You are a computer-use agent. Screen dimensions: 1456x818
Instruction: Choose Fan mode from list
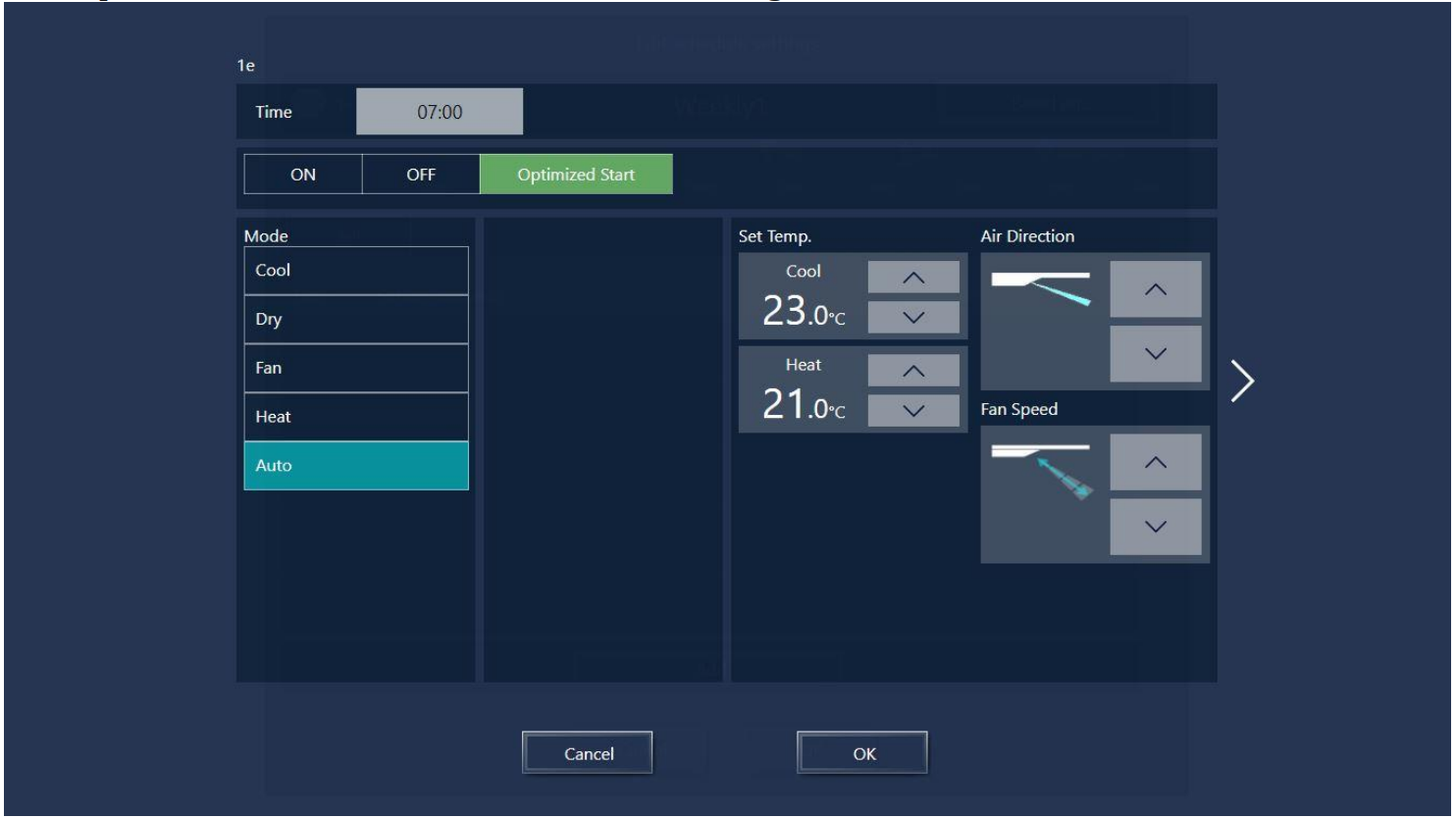[x=356, y=369]
